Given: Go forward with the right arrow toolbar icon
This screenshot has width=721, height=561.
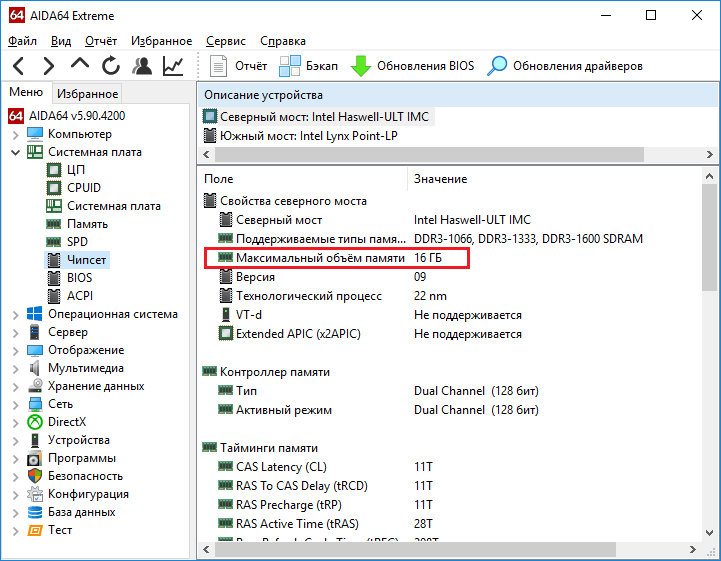Looking at the screenshot, I should [x=49, y=66].
